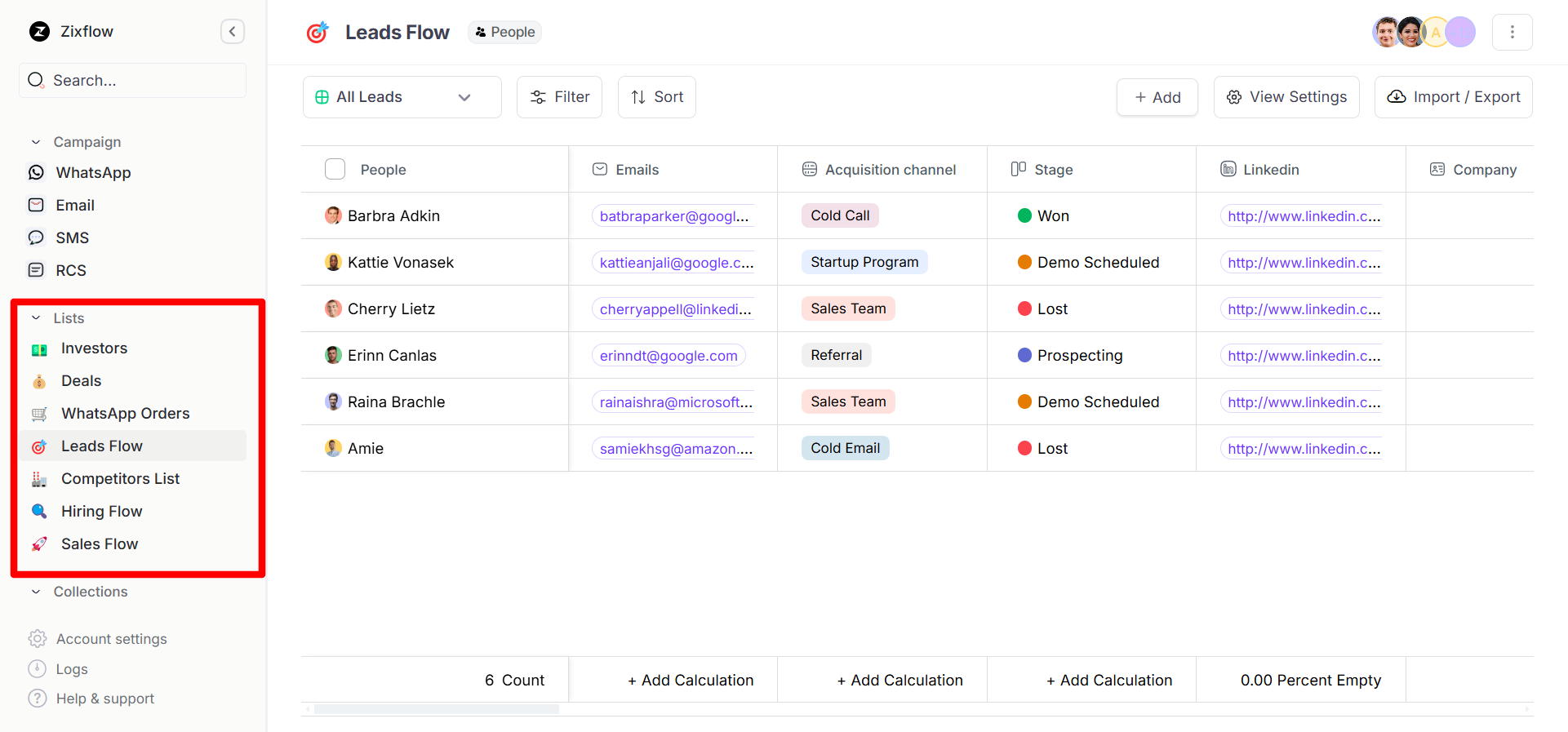The height and width of the screenshot is (732, 1568).
Task: Click the Emails column envelope icon
Action: point(600,169)
